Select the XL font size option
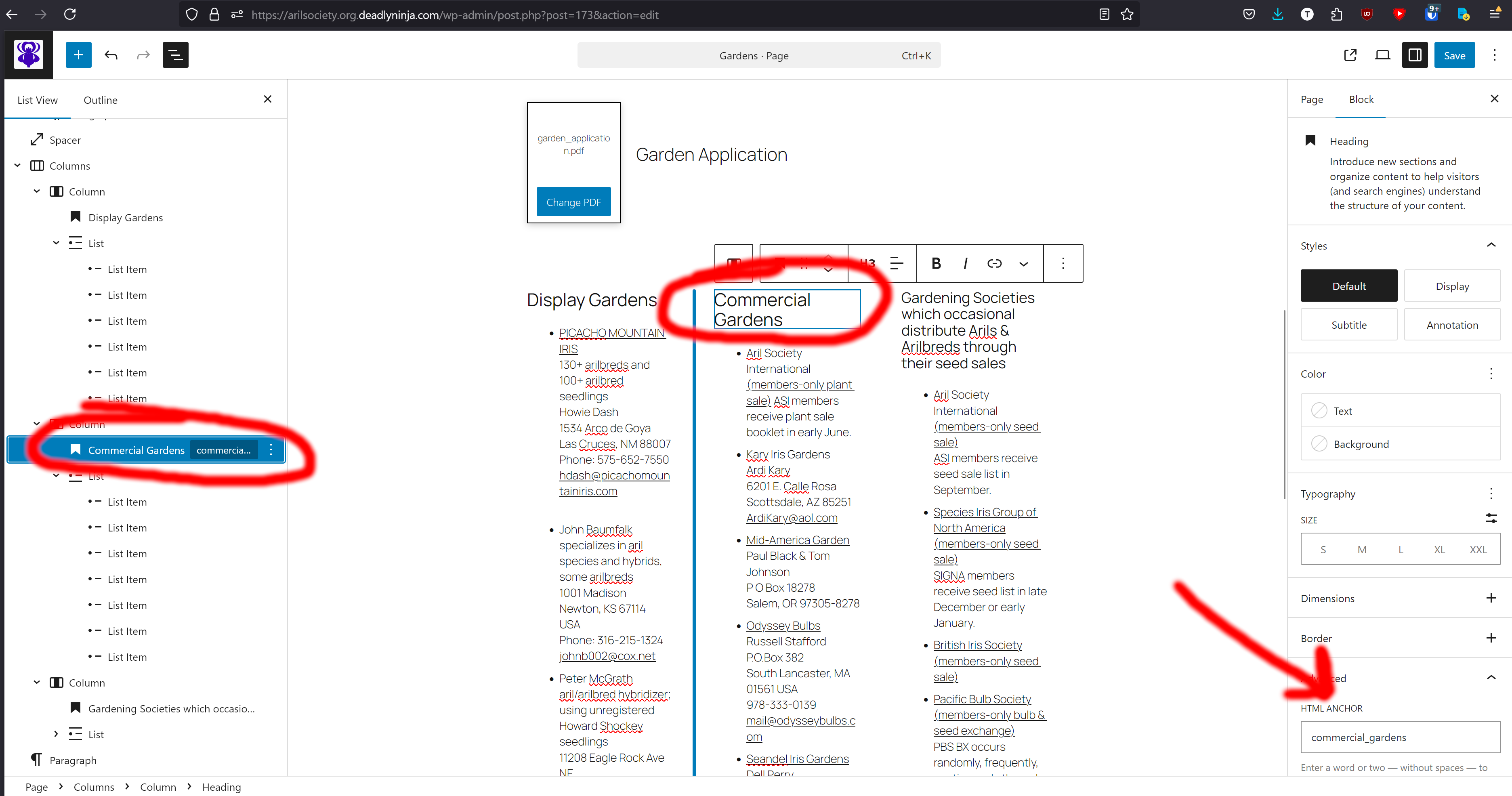 point(1439,550)
